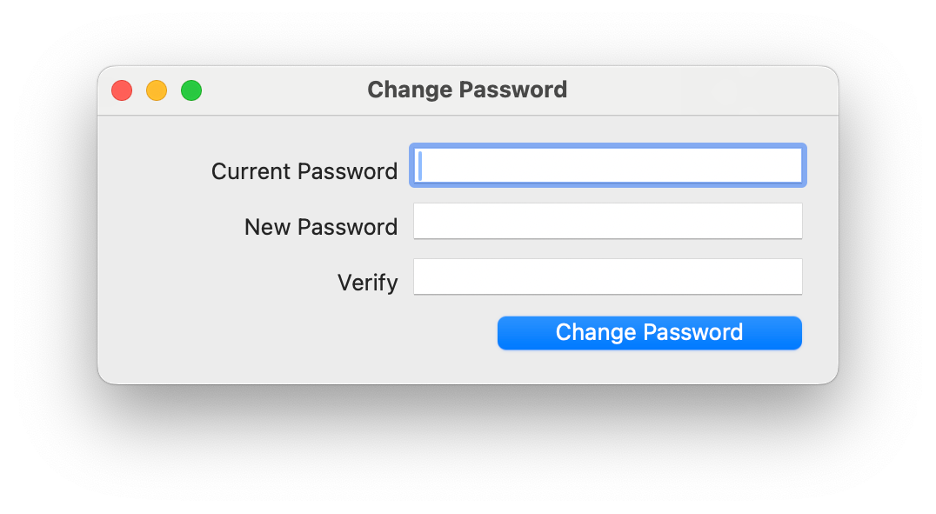Click the "Change Password" window title text
The height and width of the screenshot is (514, 936).
tap(467, 90)
